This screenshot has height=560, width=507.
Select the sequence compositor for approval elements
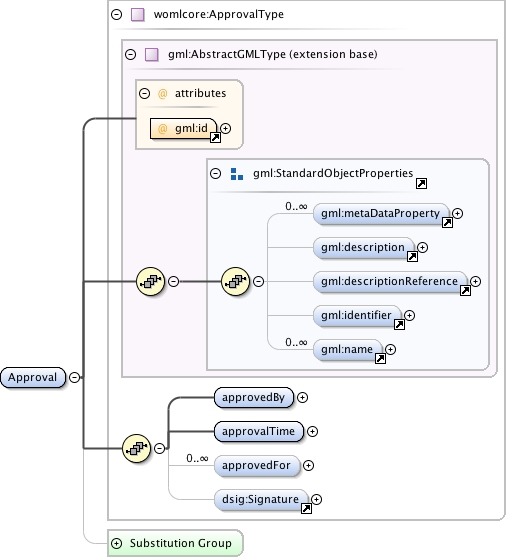(x=136, y=448)
